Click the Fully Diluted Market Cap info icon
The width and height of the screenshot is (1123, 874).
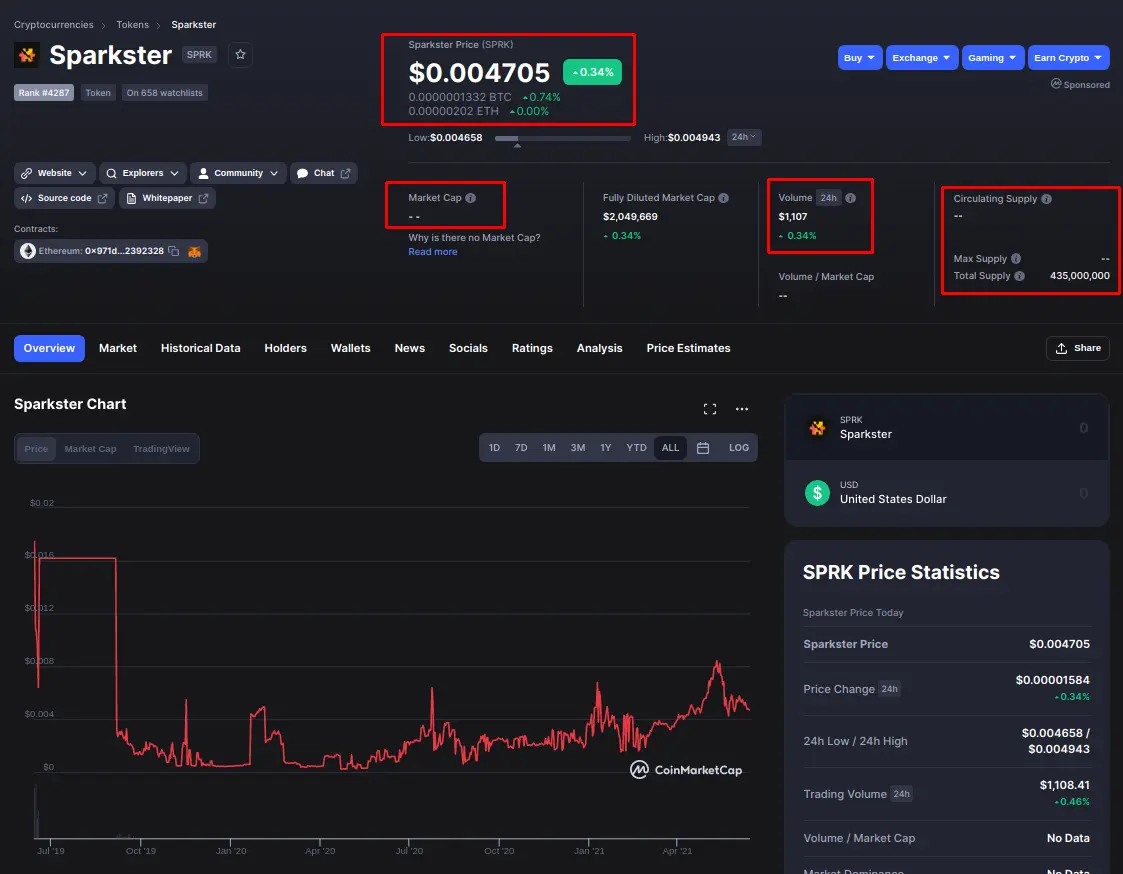point(723,198)
